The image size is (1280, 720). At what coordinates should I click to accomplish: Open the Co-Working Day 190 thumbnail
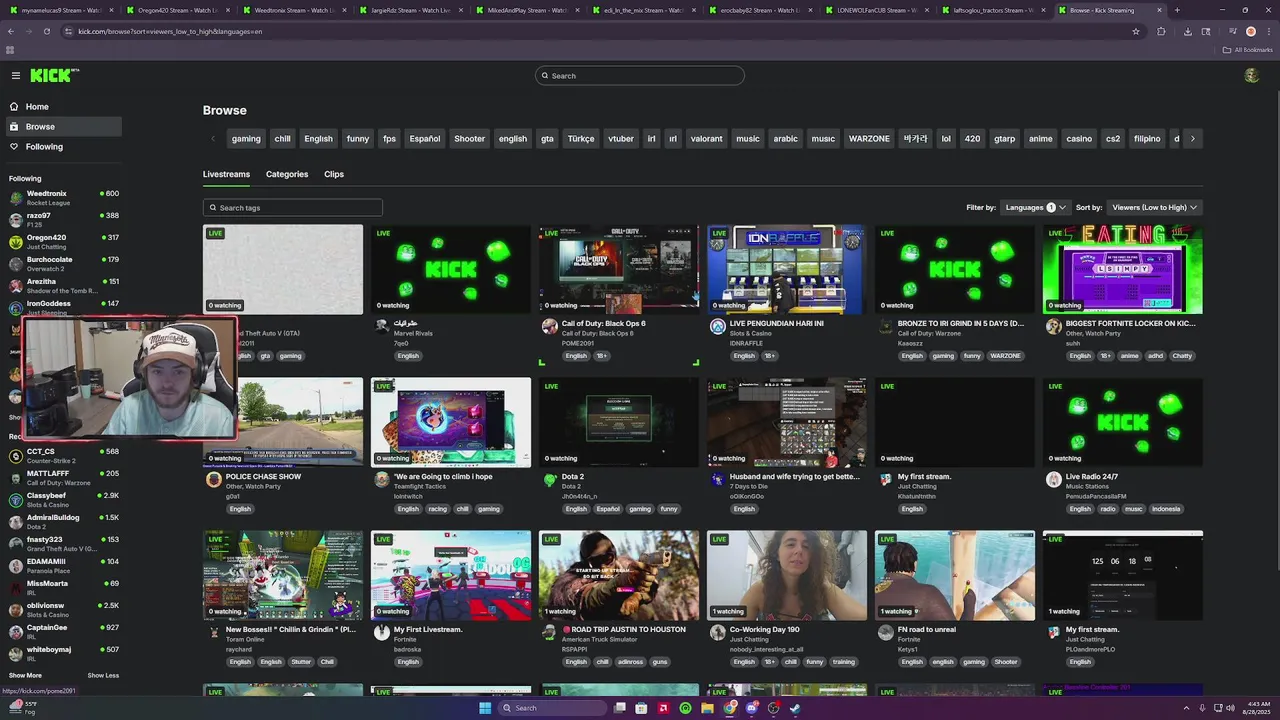click(787, 575)
